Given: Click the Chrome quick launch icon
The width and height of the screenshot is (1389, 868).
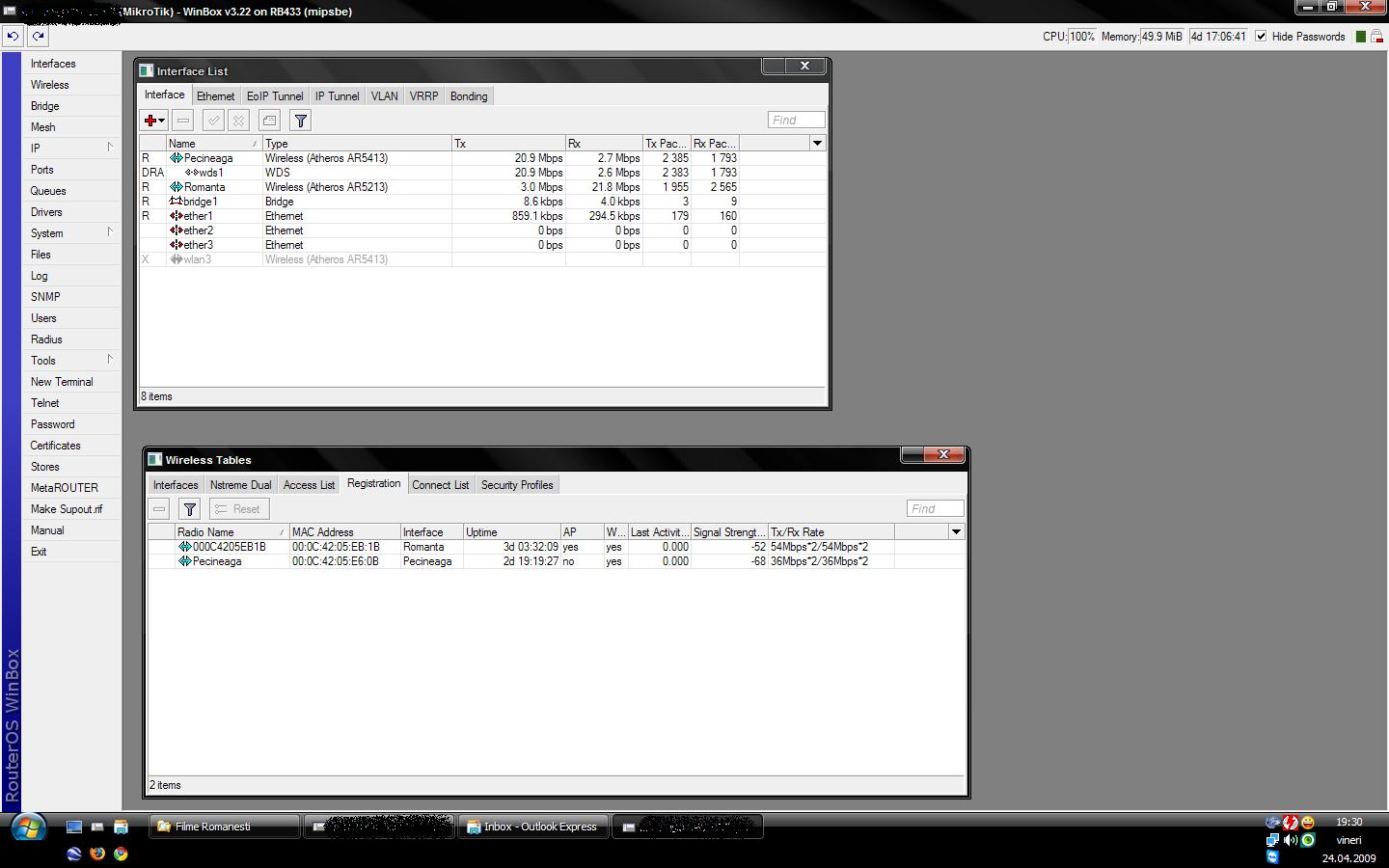Looking at the screenshot, I should point(121,854).
